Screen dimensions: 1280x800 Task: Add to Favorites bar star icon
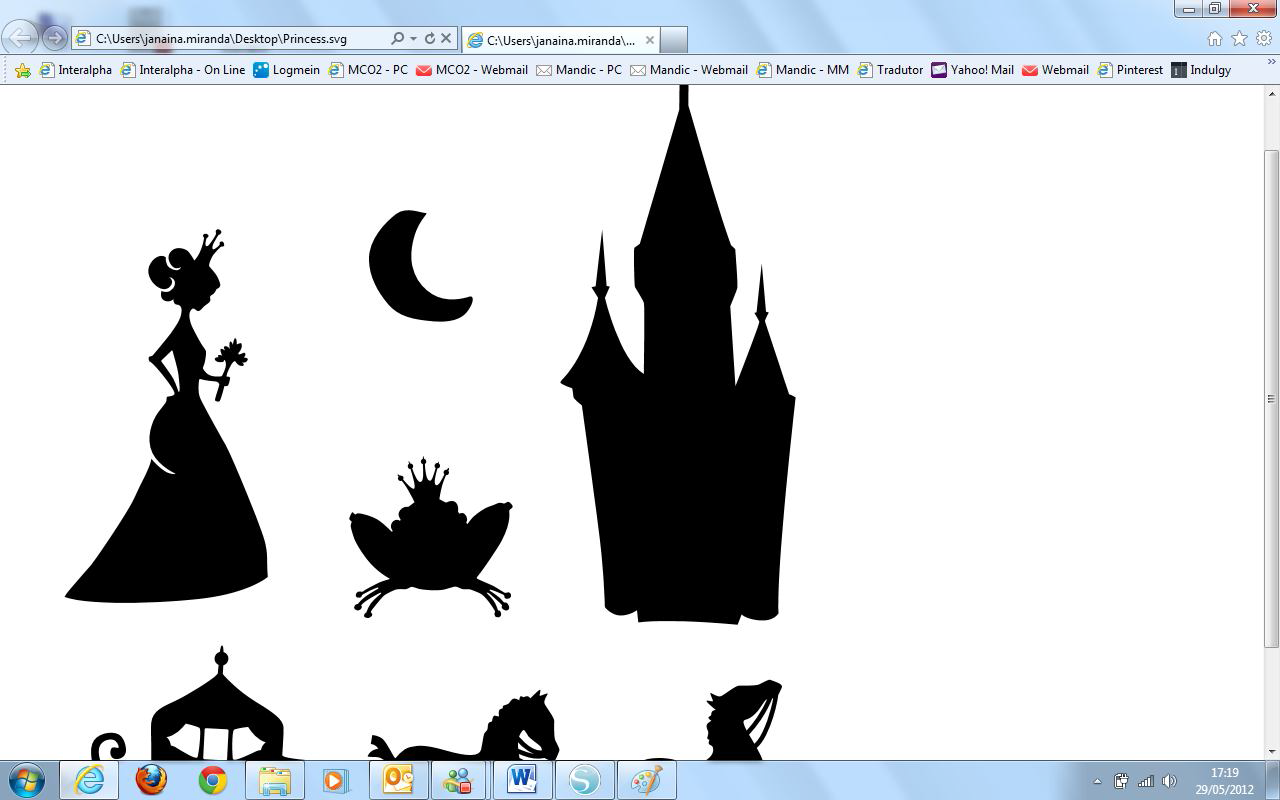click(22, 70)
